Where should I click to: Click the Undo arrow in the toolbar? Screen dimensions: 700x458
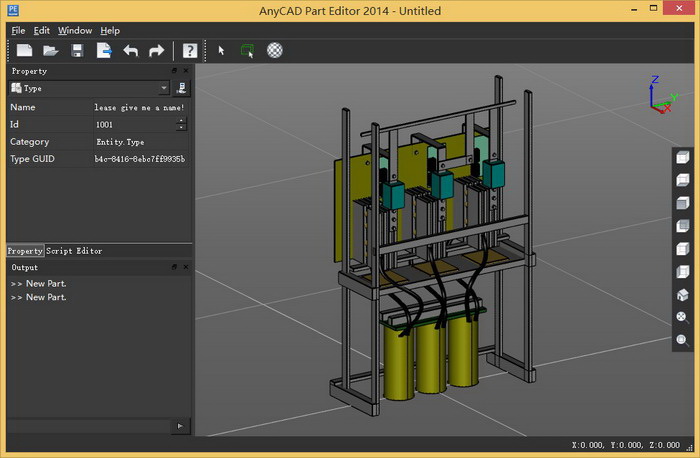coord(130,50)
